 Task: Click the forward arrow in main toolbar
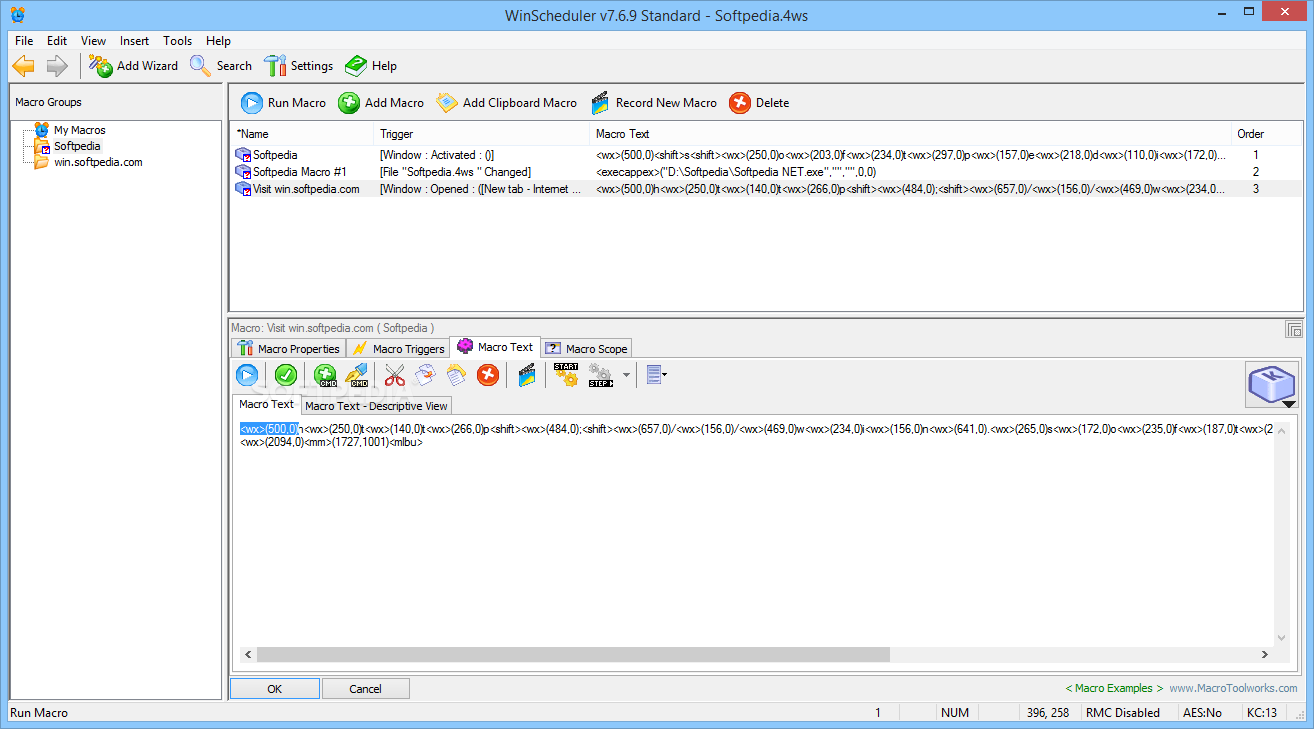pyautogui.click(x=57, y=66)
